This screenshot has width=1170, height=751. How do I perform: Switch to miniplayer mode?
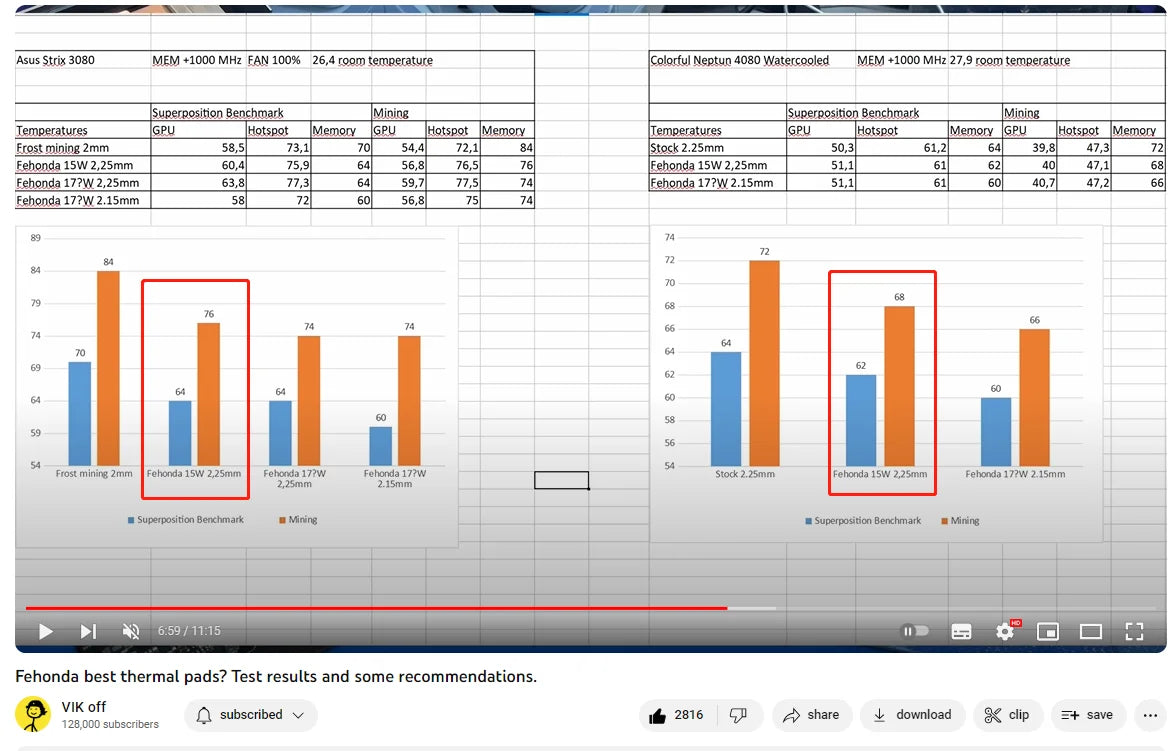point(1048,632)
